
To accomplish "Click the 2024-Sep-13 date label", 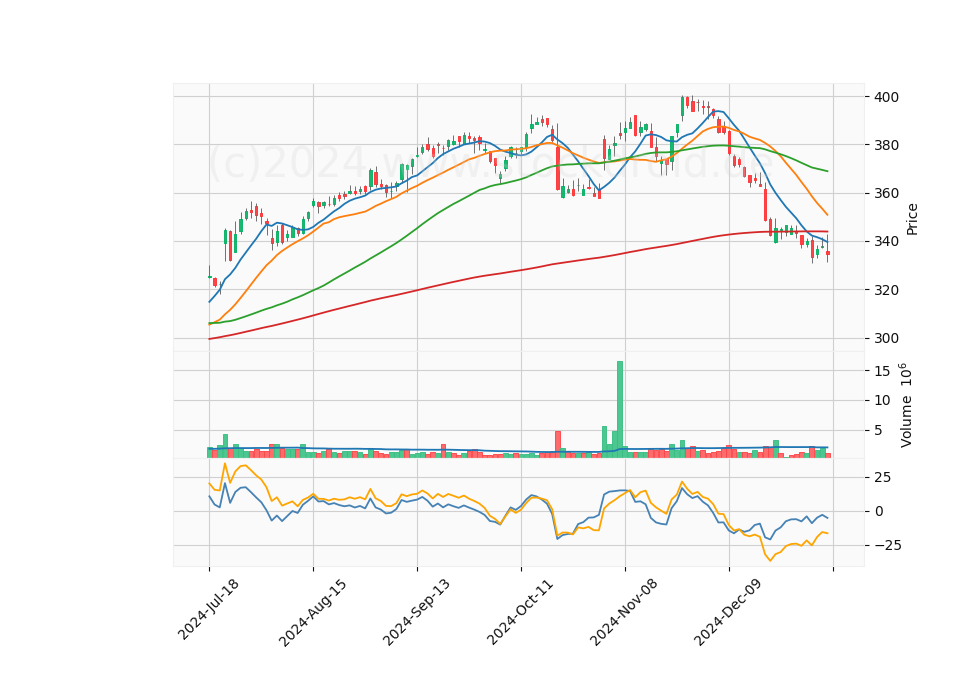I will point(416,612).
